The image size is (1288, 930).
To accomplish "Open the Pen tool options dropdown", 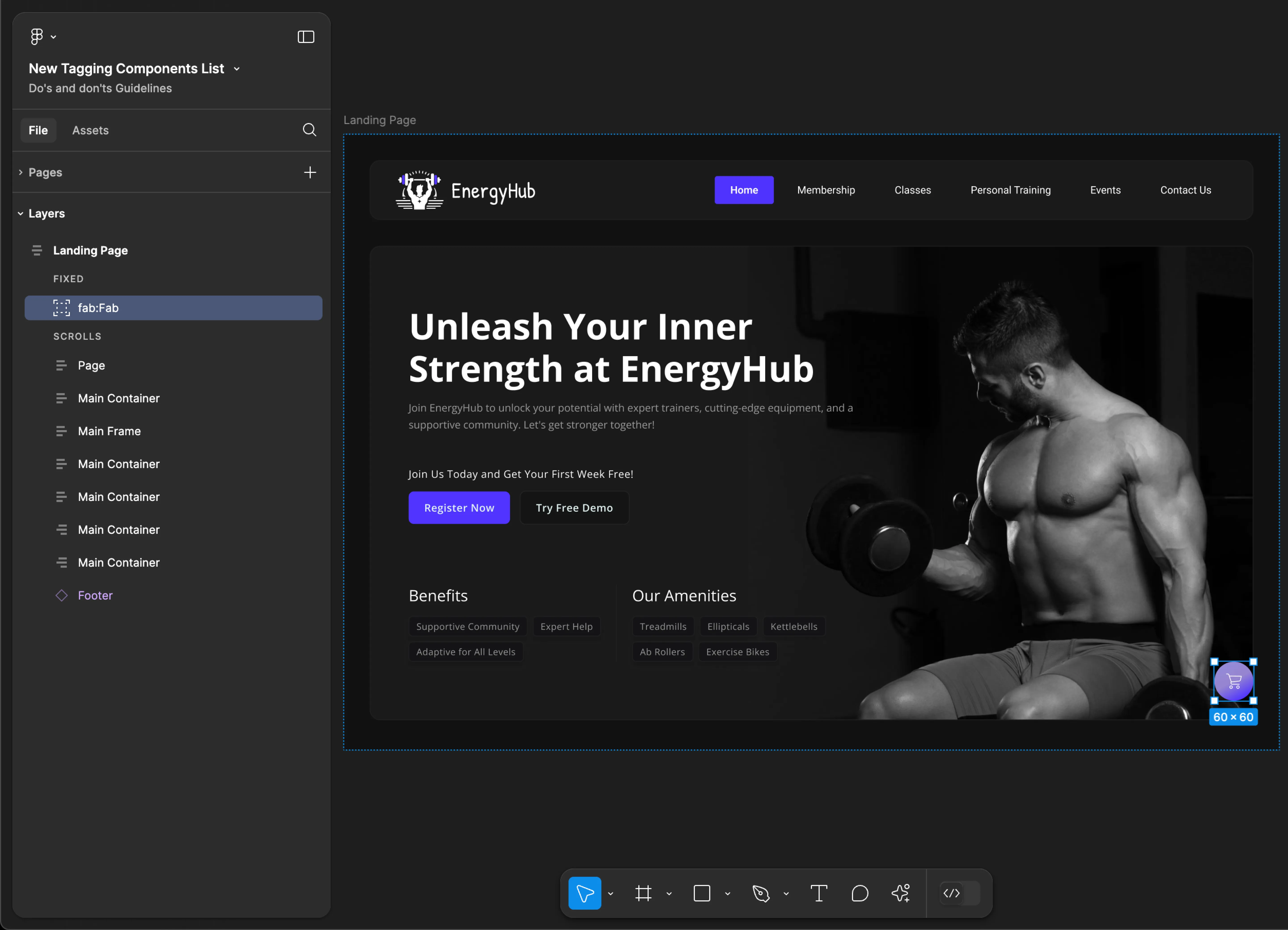I will click(786, 894).
